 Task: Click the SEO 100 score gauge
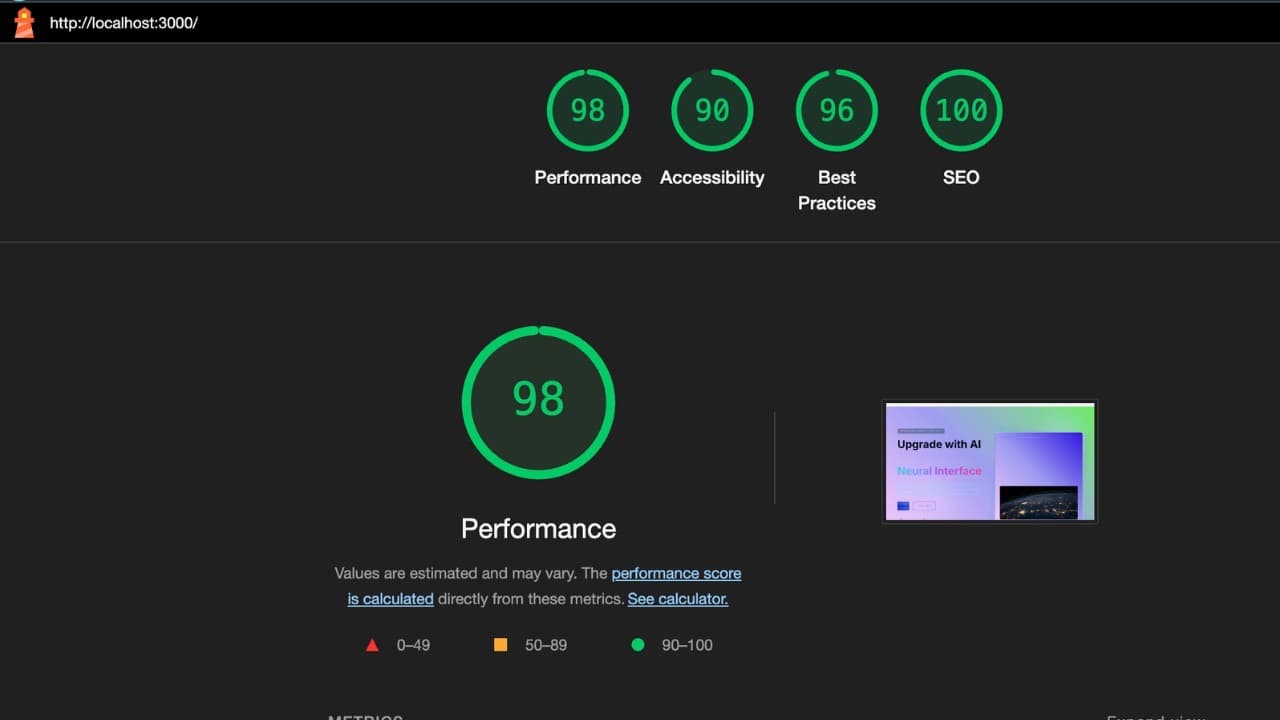[960, 110]
